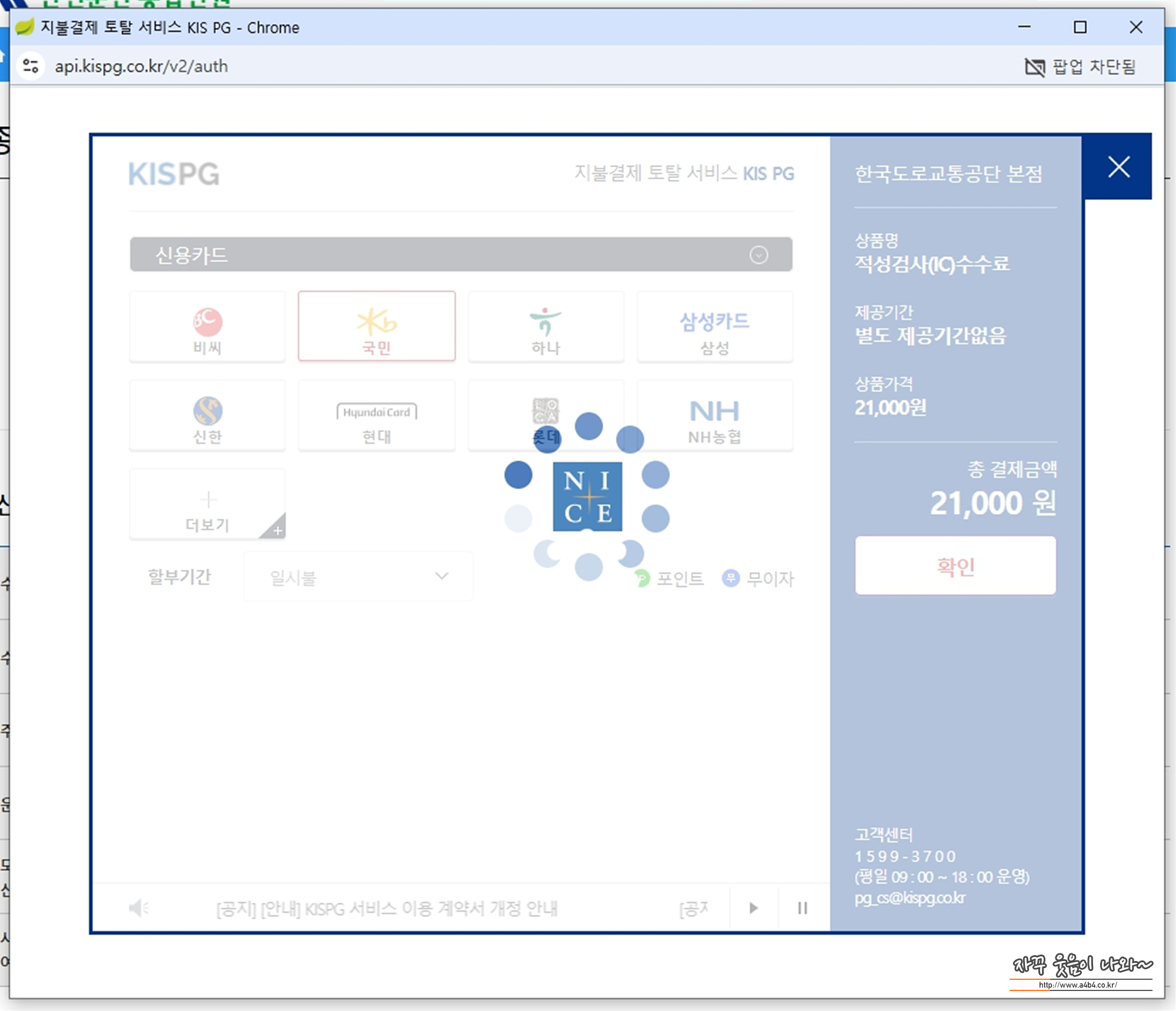
Task: Choose Hyundai Card option
Action: [x=376, y=416]
